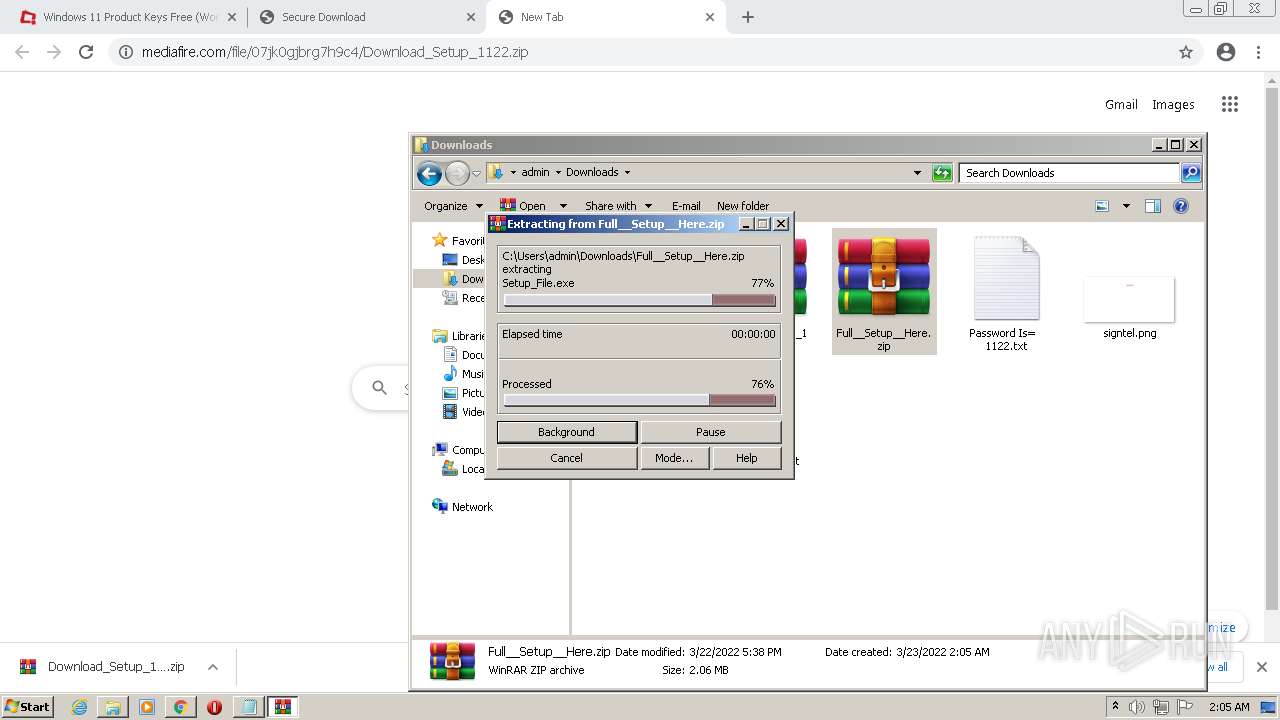This screenshot has width=1280, height=720.
Task: Click the Gmail link
Action: [1121, 104]
